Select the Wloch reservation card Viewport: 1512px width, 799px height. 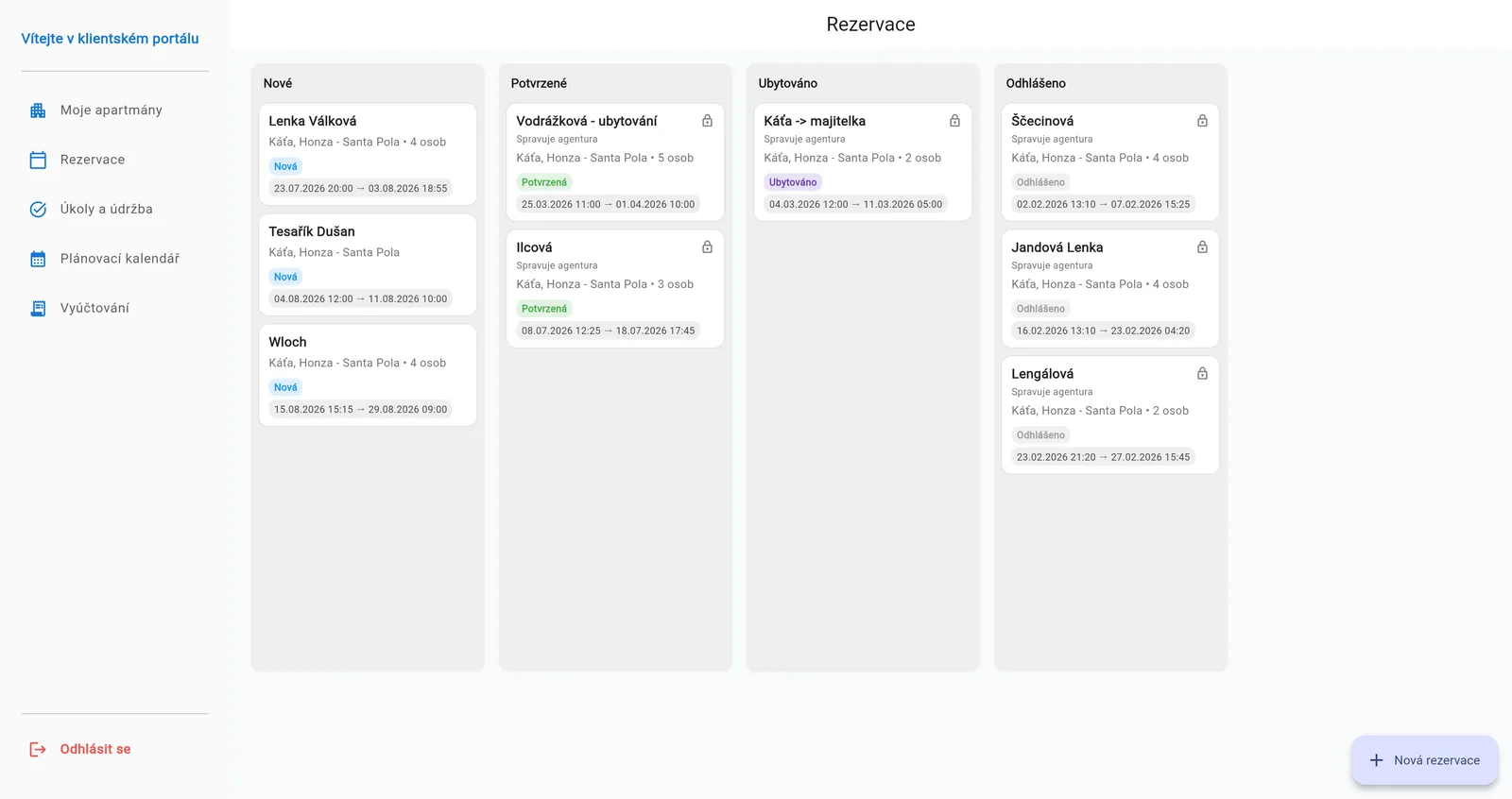[x=368, y=375]
